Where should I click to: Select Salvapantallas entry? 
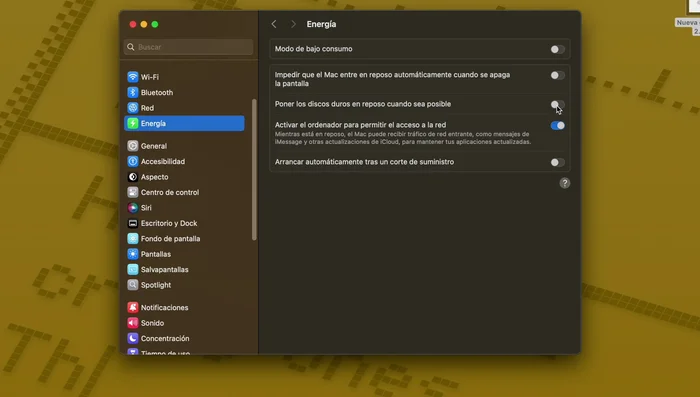click(184, 269)
